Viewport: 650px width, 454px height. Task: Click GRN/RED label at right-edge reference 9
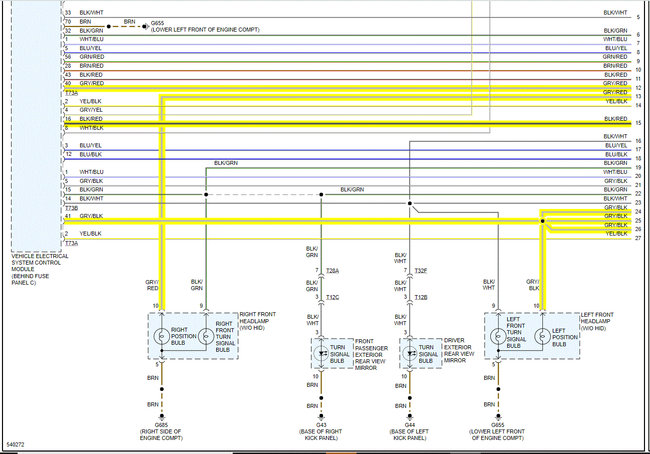(x=615, y=57)
